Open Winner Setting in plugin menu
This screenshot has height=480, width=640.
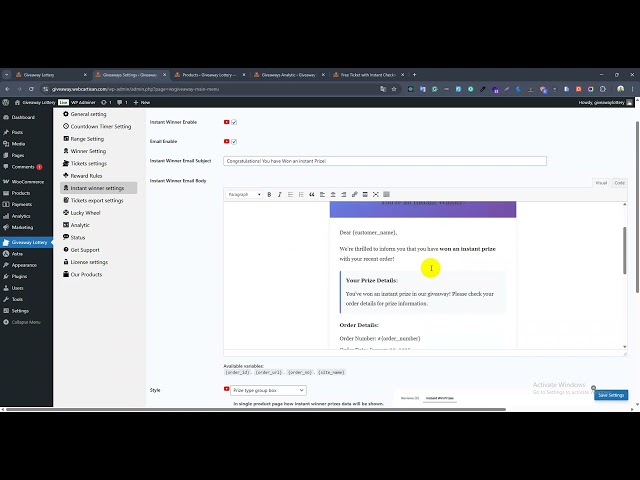84,151
